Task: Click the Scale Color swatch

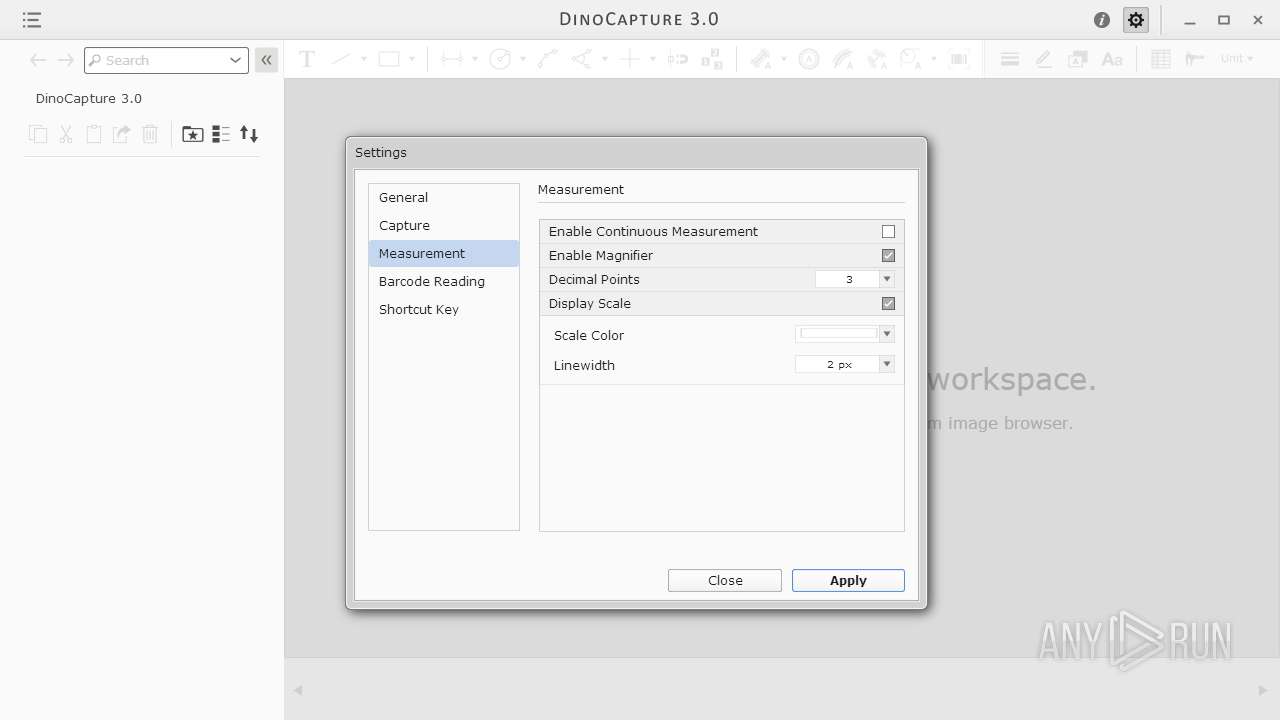Action: [x=838, y=334]
